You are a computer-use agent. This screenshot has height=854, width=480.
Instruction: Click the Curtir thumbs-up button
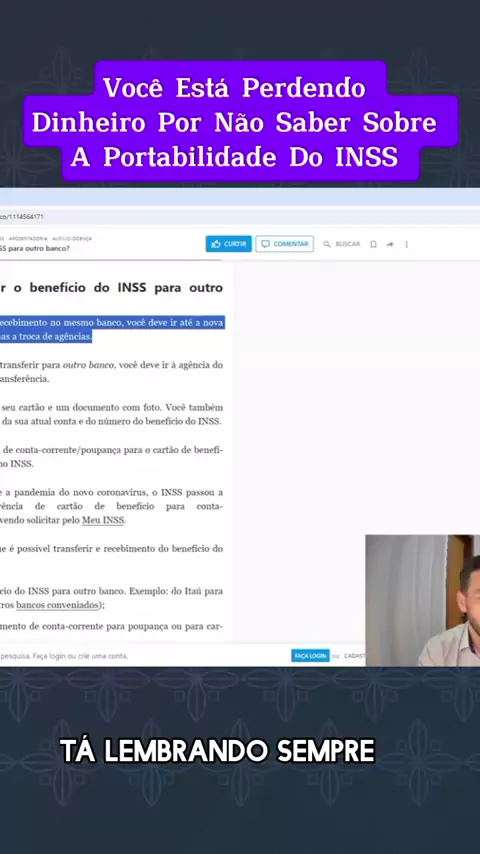point(228,244)
